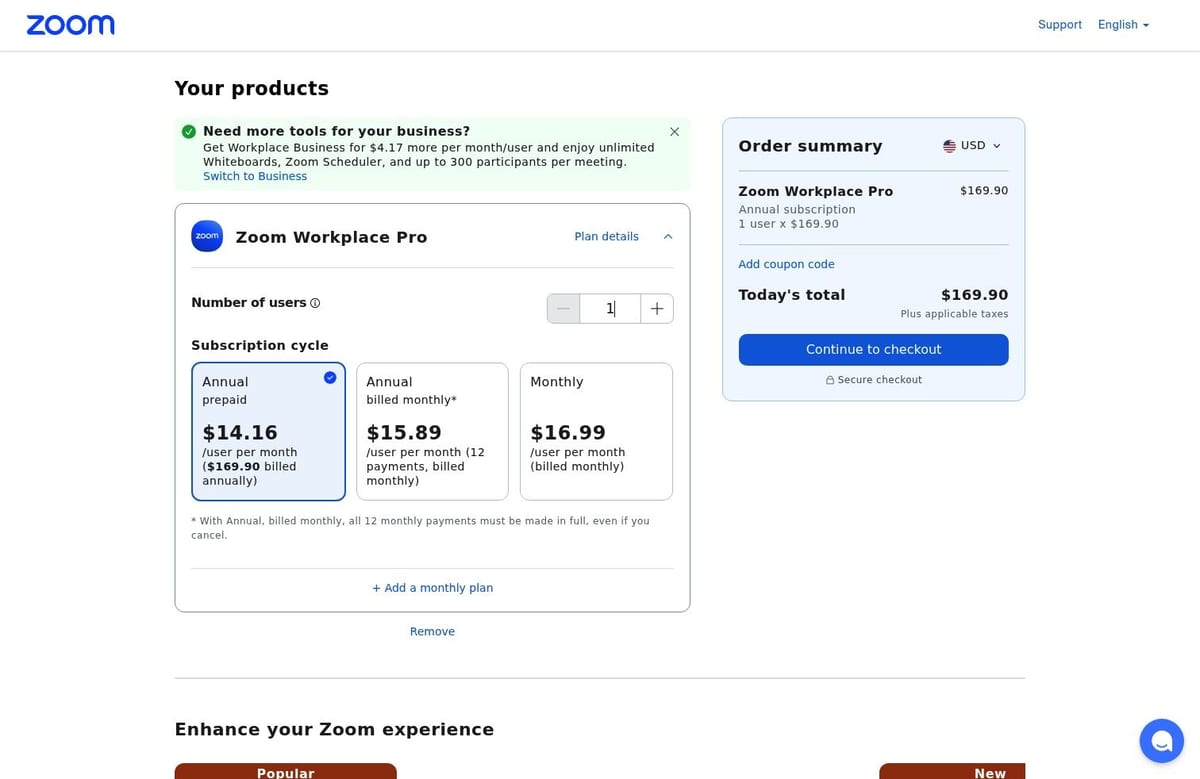Open the English language dropdown
The height and width of the screenshot is (779, 1200).
point(1123,25)
